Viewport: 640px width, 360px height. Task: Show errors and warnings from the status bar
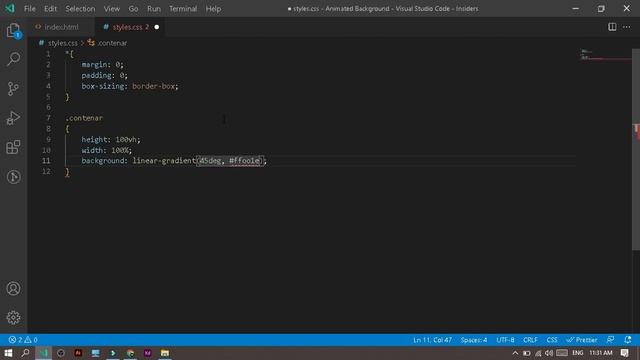tap(23, 340)
